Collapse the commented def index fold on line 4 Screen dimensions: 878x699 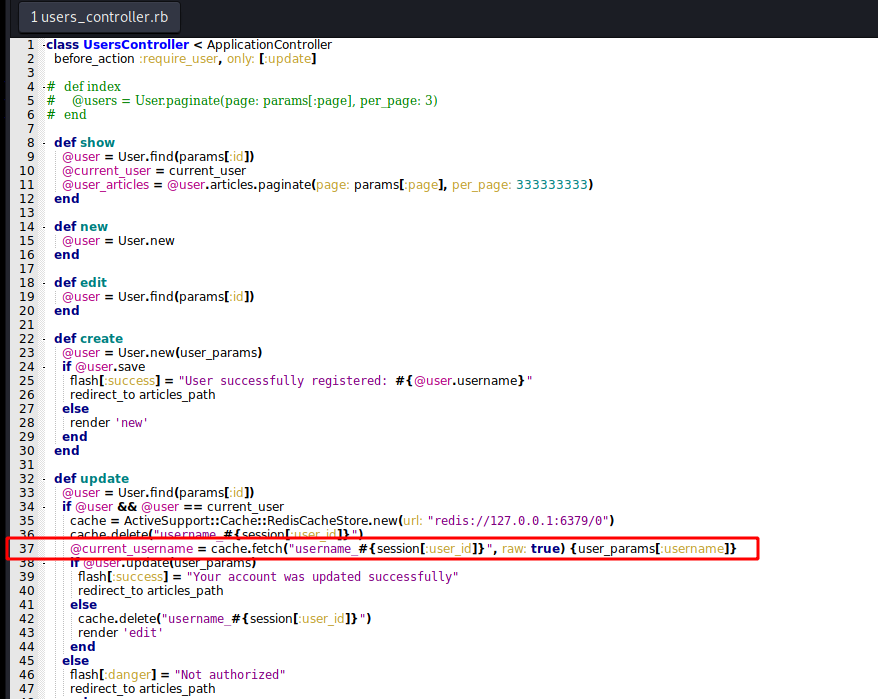click(x=44, y=87)
